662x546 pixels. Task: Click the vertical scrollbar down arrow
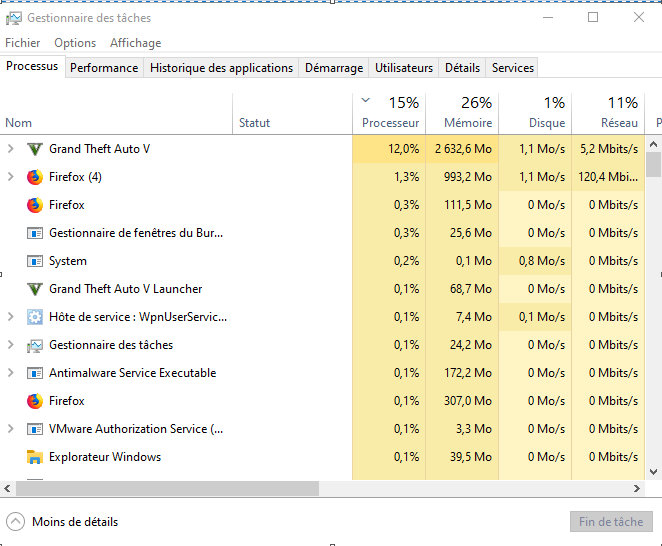(654, 470)
